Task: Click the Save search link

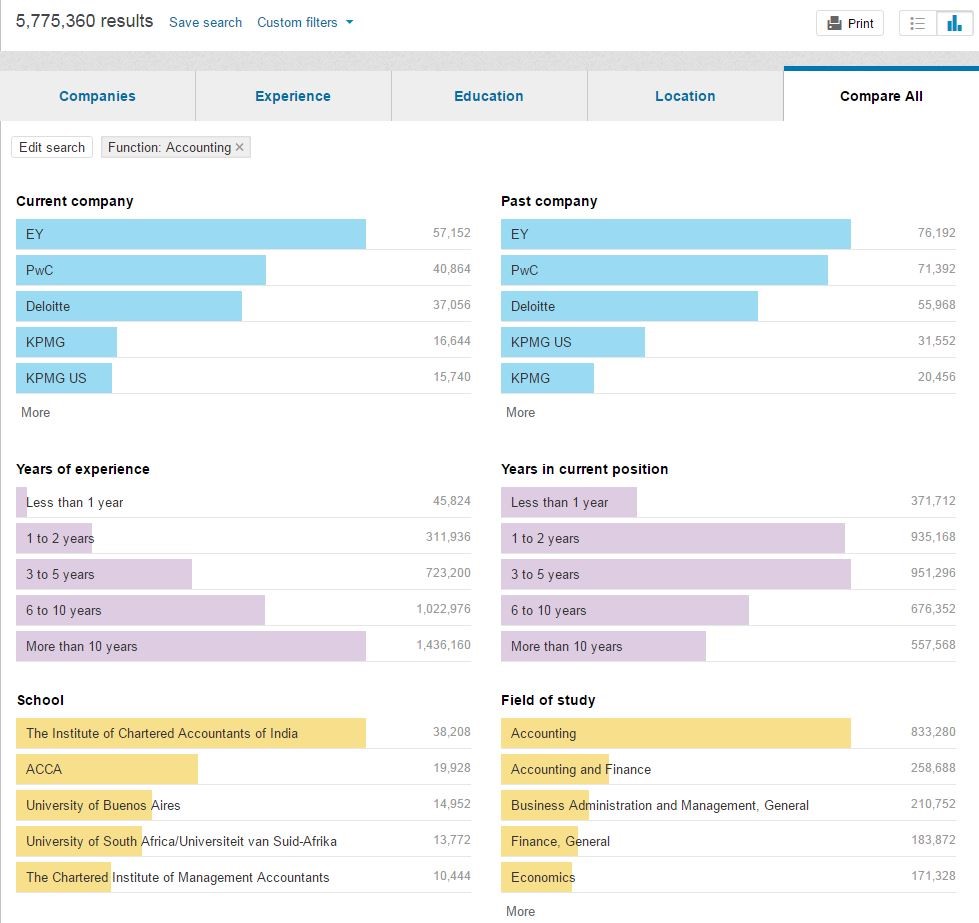Action: click(x=205, y=22)
